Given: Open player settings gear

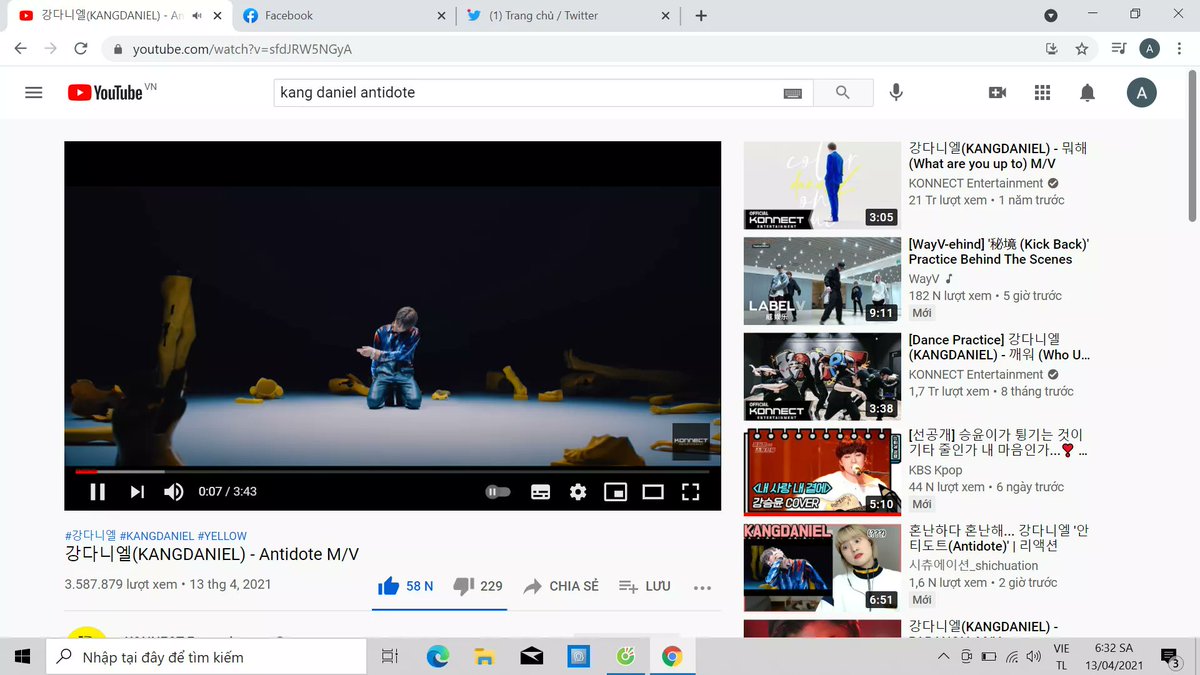Looking at the screenshot, I should click(578, 492).
